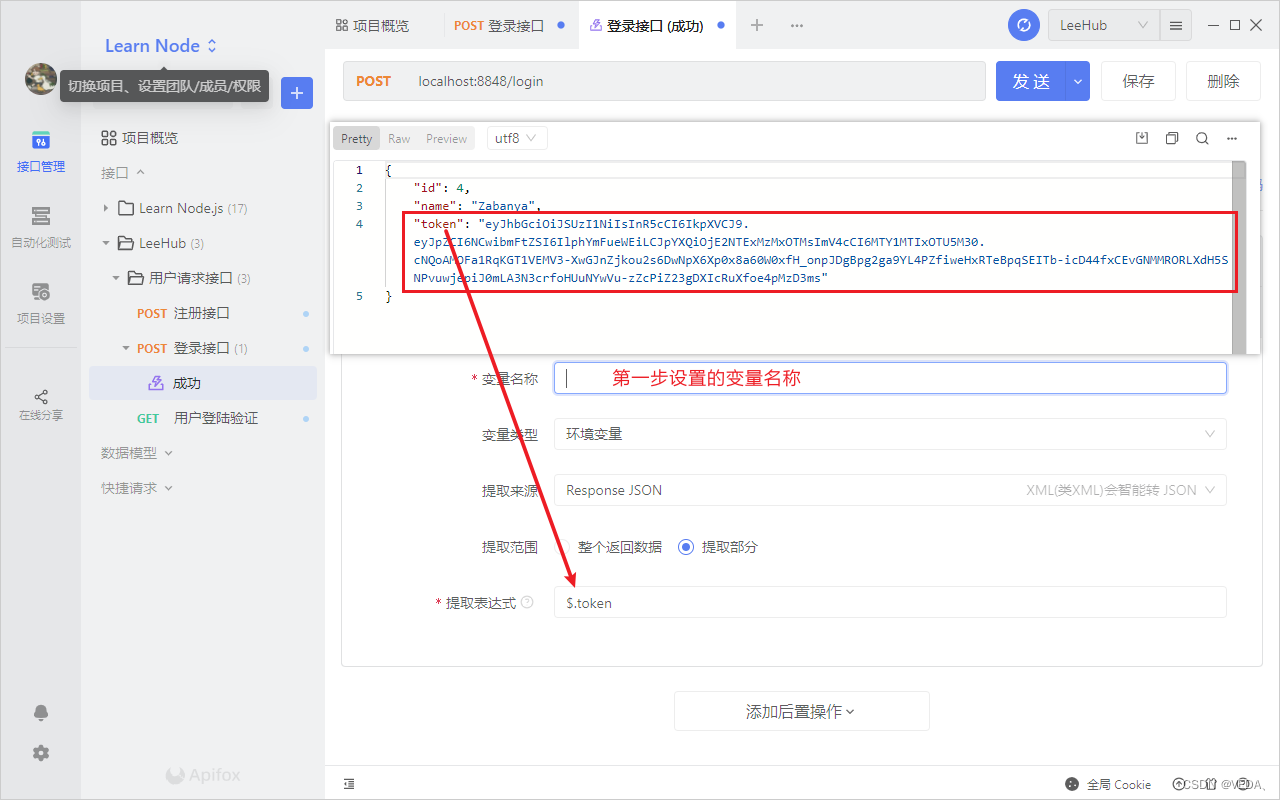Click the 删除 delete button
Viewport: 1280px width, 800px height.
coord(1223,81)
